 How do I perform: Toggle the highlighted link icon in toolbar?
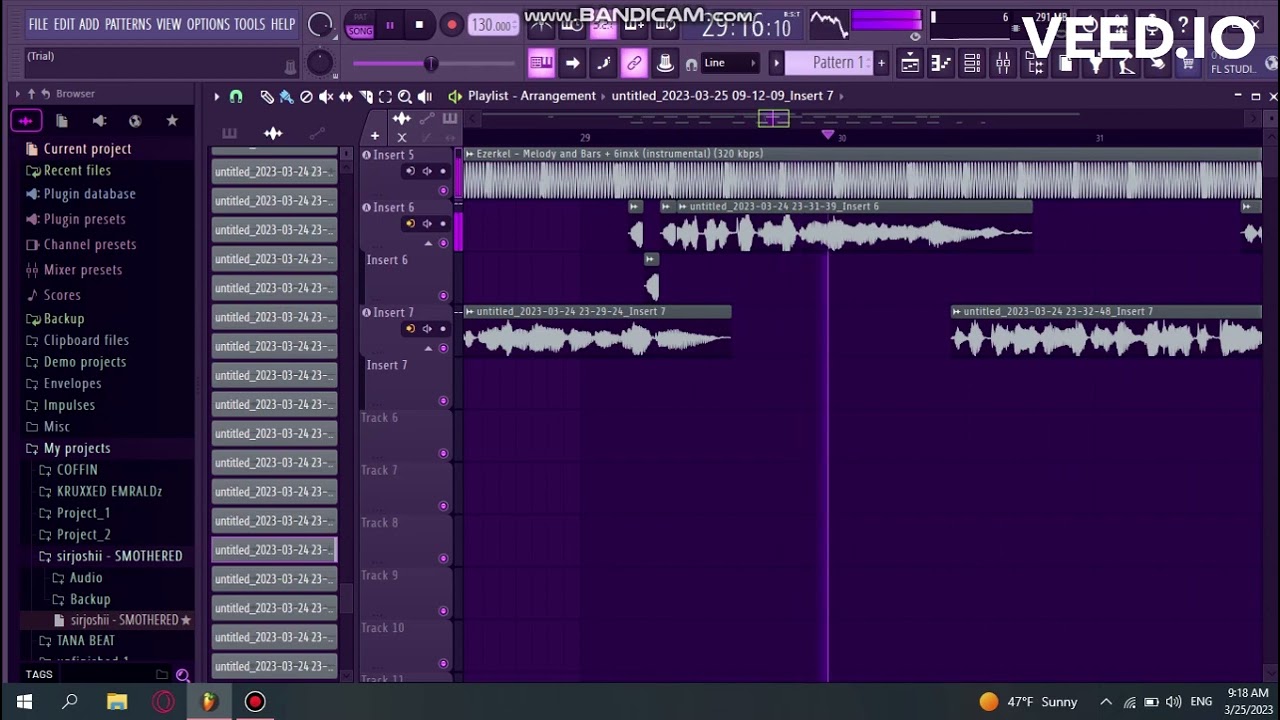tap(634, 63)
